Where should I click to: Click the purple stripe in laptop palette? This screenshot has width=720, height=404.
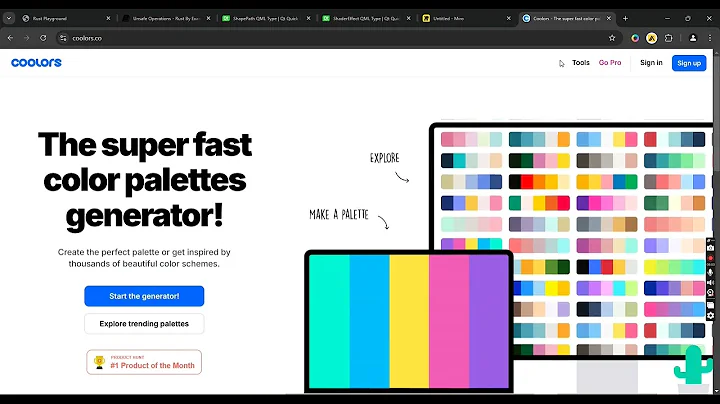pos(489,321)
